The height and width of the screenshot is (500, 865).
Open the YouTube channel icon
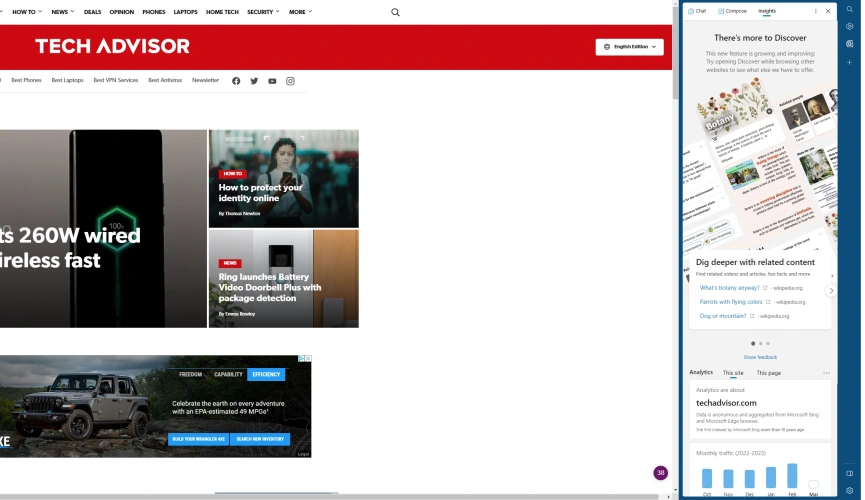pos(272,81)
